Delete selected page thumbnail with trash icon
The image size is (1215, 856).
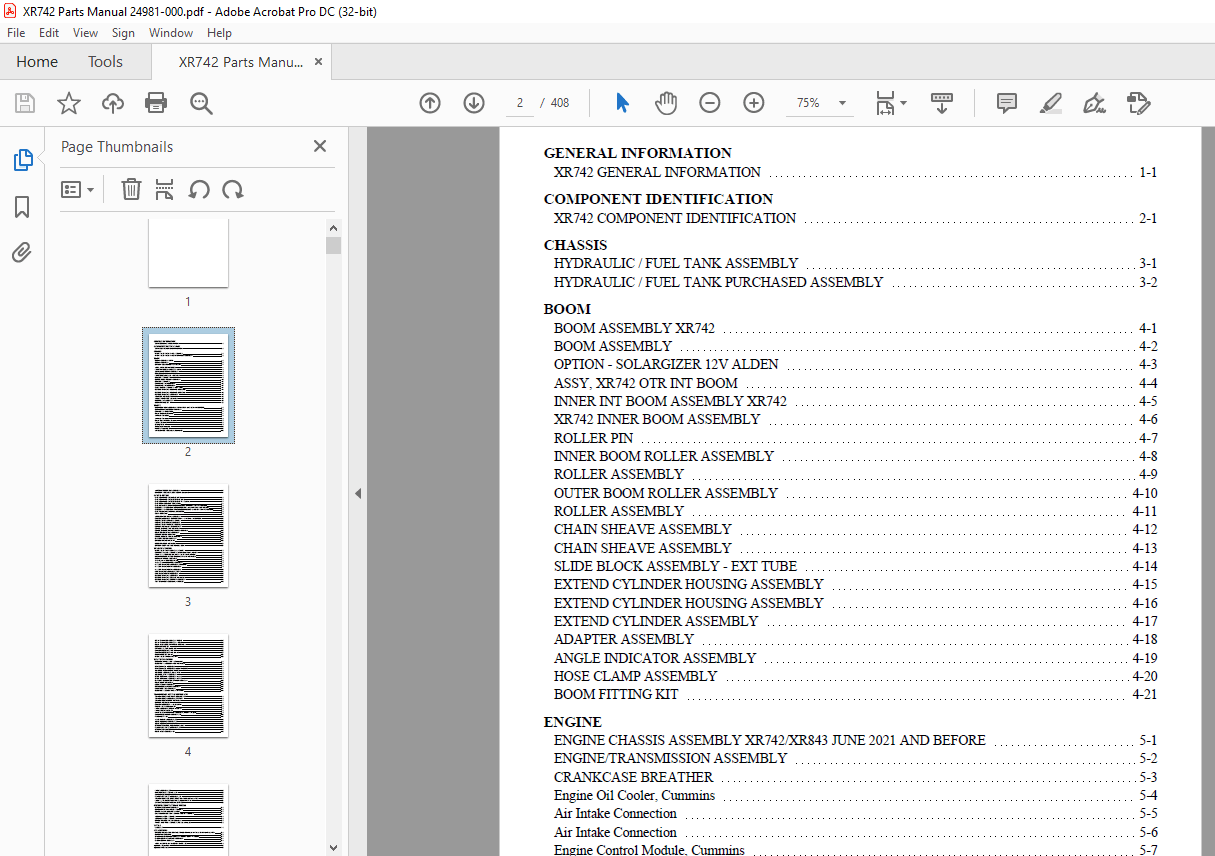click(x=131, y=189)
